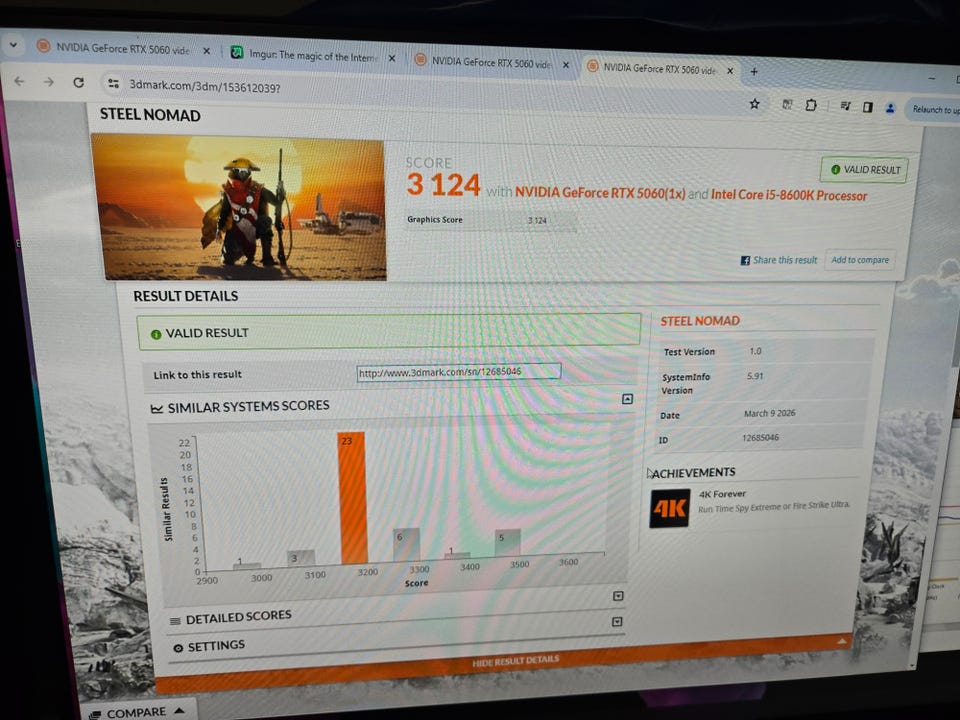Open NVIDIA GeForce RTX 5060(1x) link
Screen dimensions: 960x720
(x=599, y=193)
